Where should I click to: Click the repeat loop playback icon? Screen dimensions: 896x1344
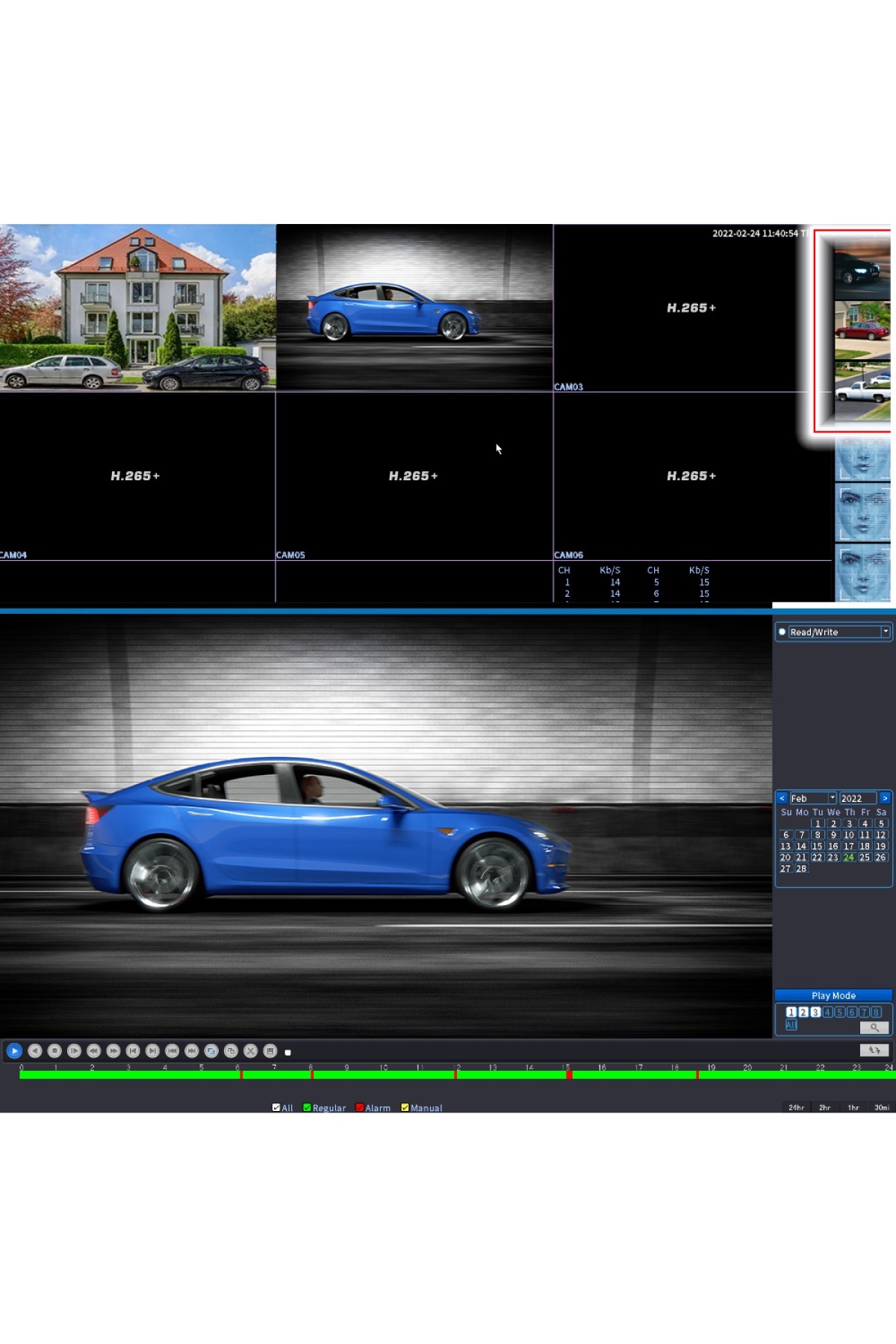(211, 1051)
